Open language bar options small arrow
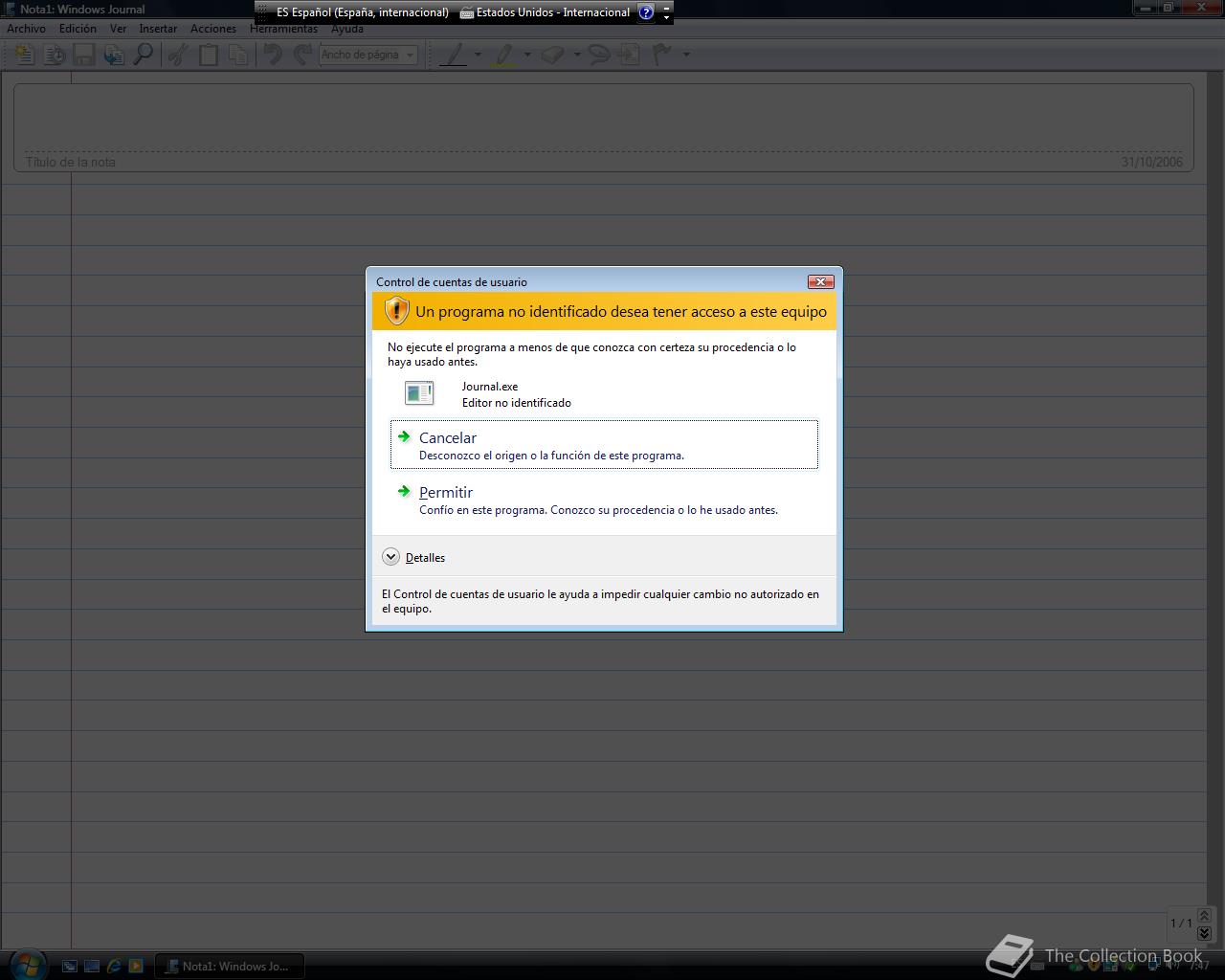This screenshot has height=980, width=1225. click(667, 17)
